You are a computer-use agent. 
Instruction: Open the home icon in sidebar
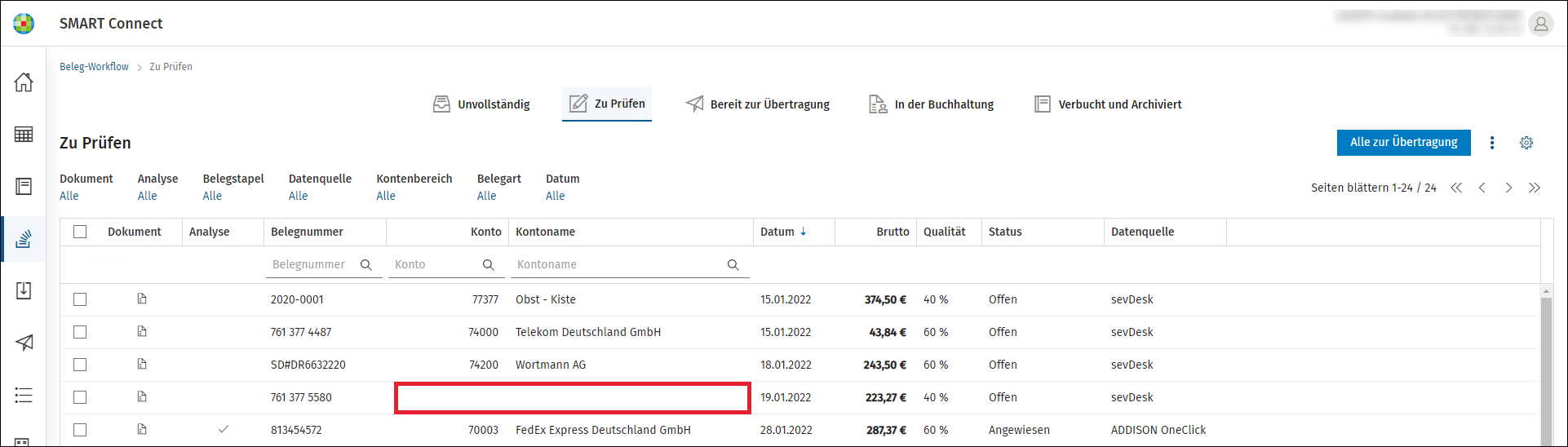pyautogui.click(x=24, y=82)
